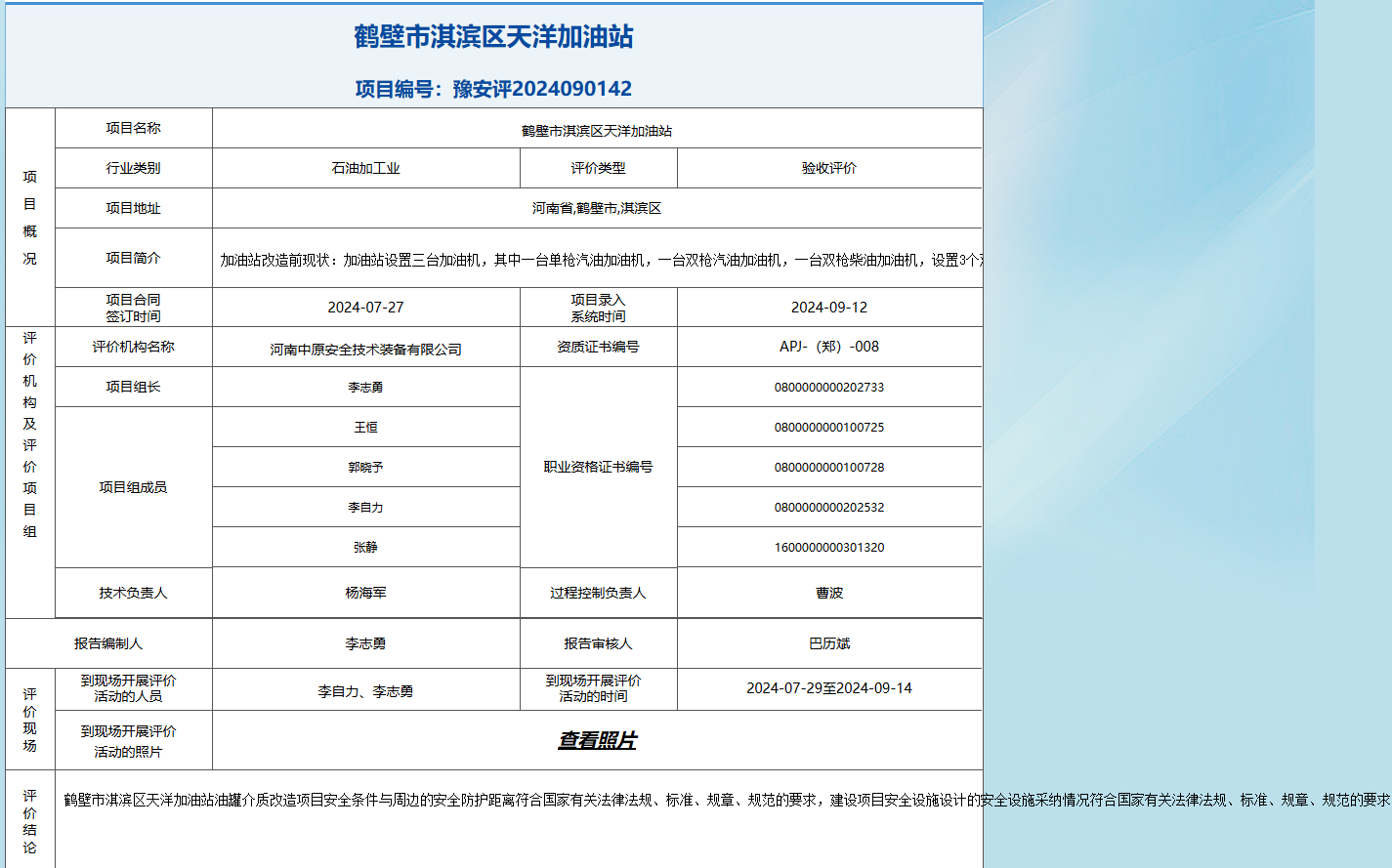Click the 到现场开展评价活动的时间 label
Image resolution: width=1392 pixels, height=868 pixels.
594,688
